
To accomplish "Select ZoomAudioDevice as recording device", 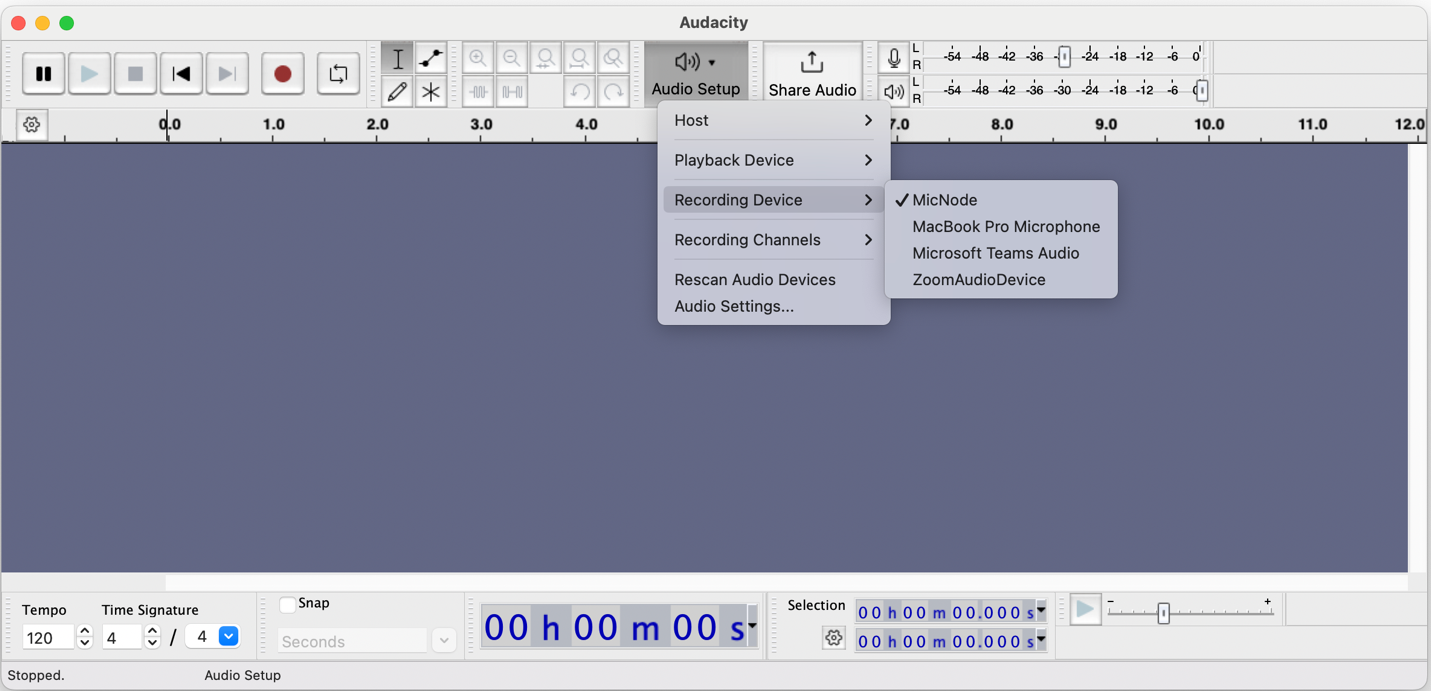I will tap(979, 279).
